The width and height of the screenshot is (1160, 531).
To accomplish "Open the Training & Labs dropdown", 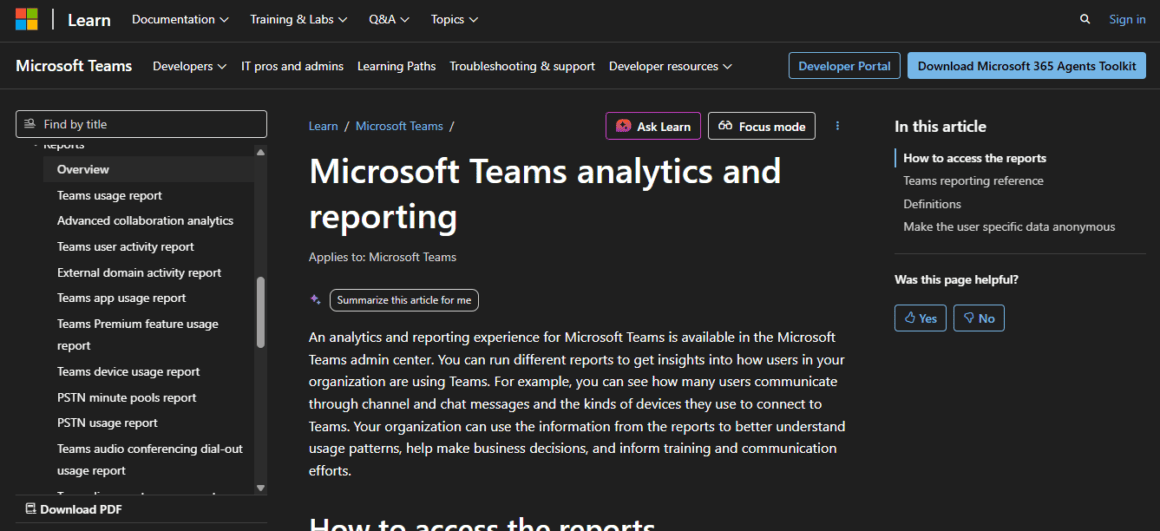I will [x=299, y=20].
